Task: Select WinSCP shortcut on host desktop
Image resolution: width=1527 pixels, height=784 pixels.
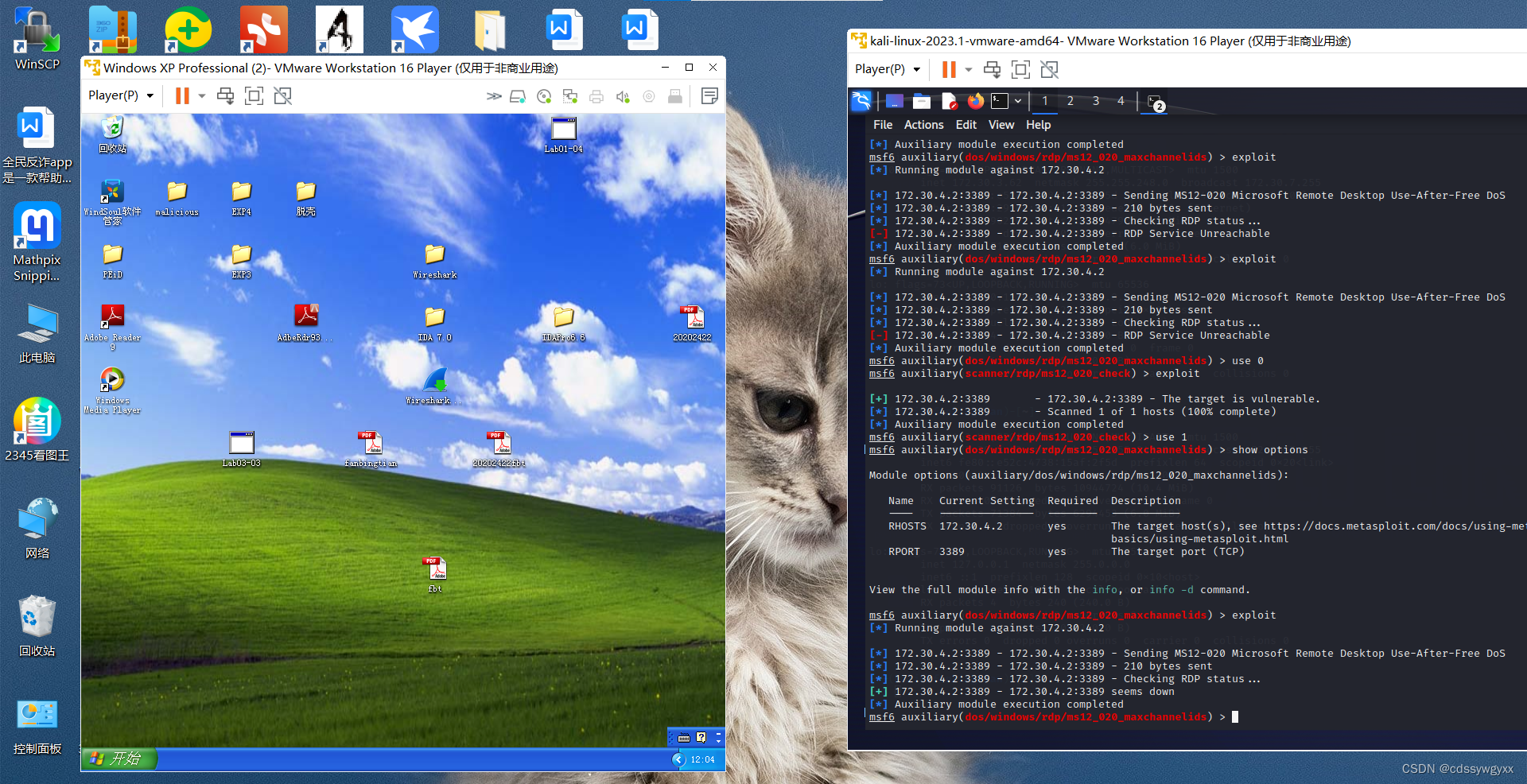Action: [37, 38]
